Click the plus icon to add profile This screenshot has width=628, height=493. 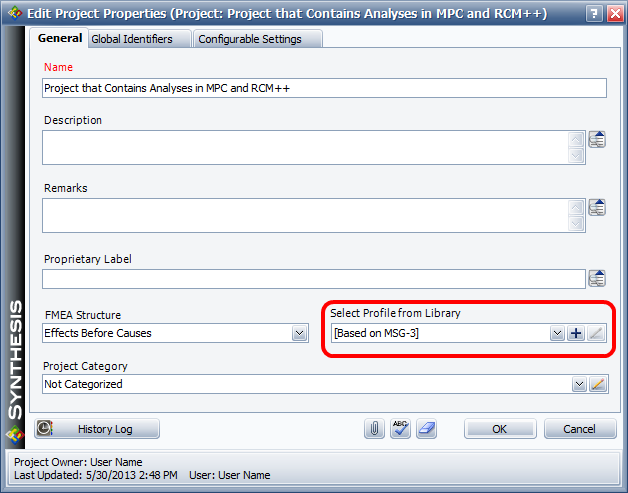point(576,333)
